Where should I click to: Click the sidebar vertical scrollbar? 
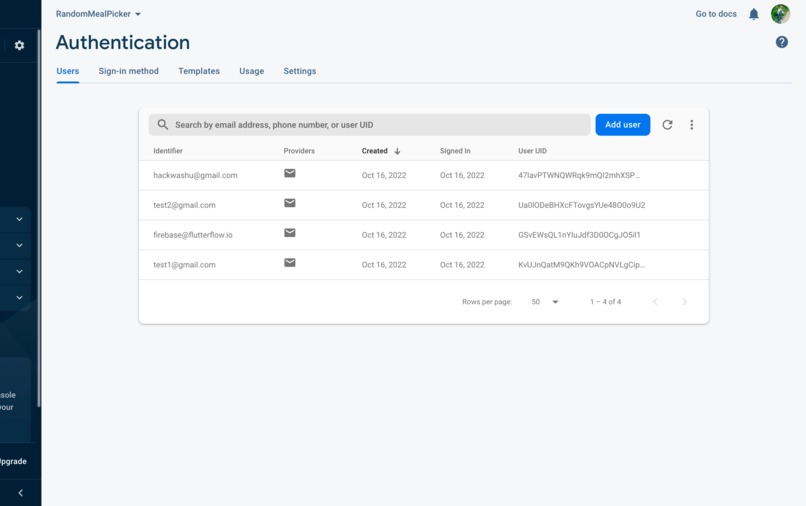click(x=39, y=219)
